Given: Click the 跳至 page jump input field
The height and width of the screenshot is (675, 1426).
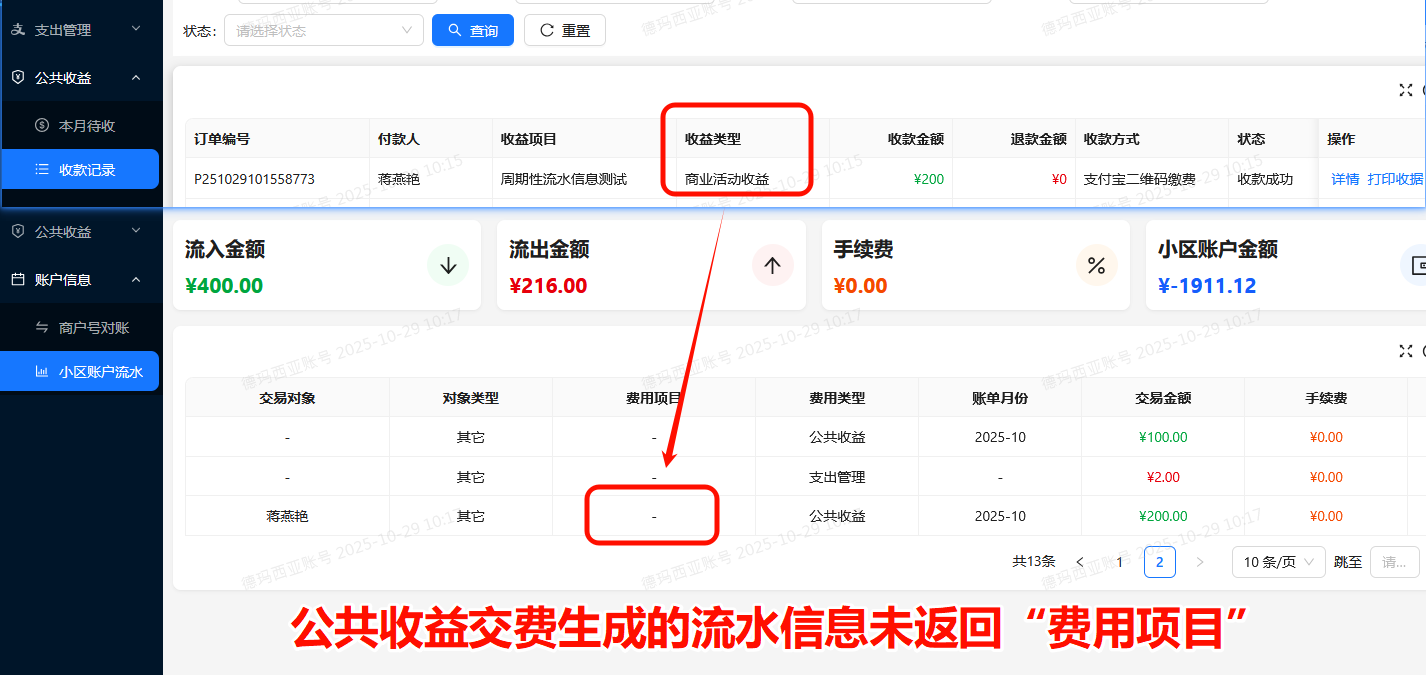Looking at the screenshot, I should 1394,562.
